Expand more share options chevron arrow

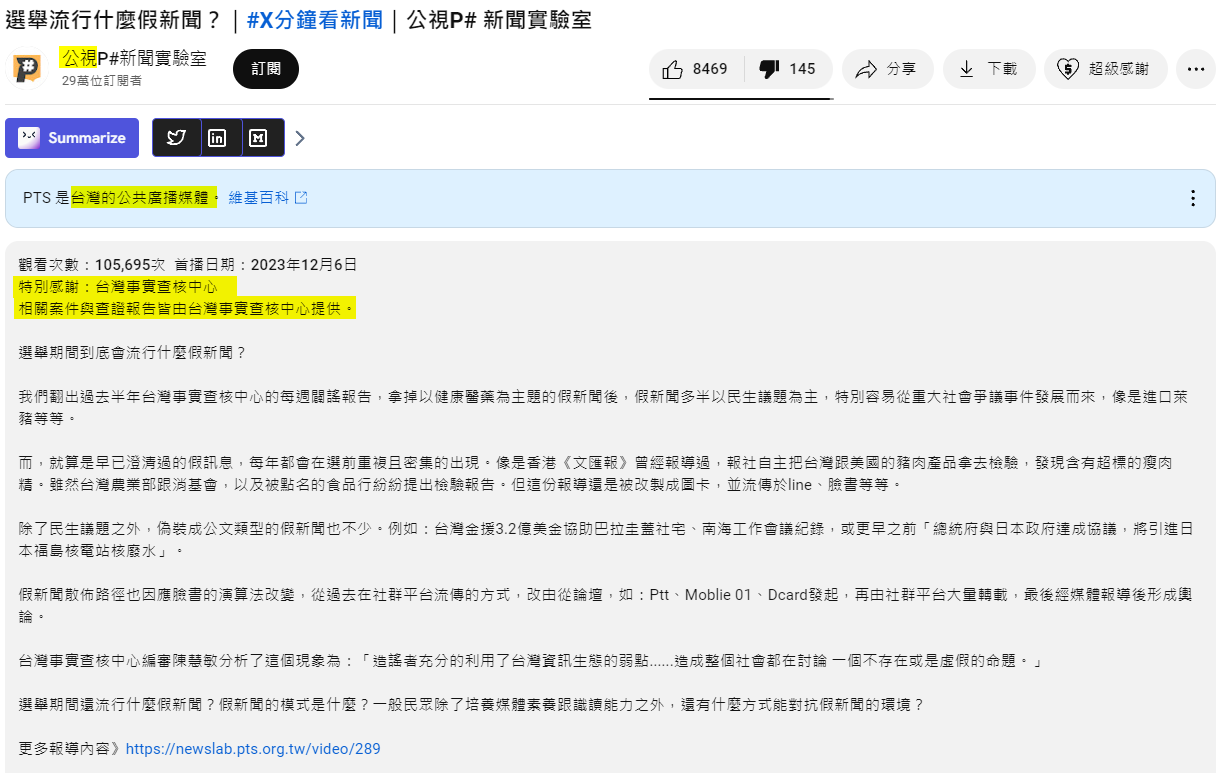pos(299,138)
